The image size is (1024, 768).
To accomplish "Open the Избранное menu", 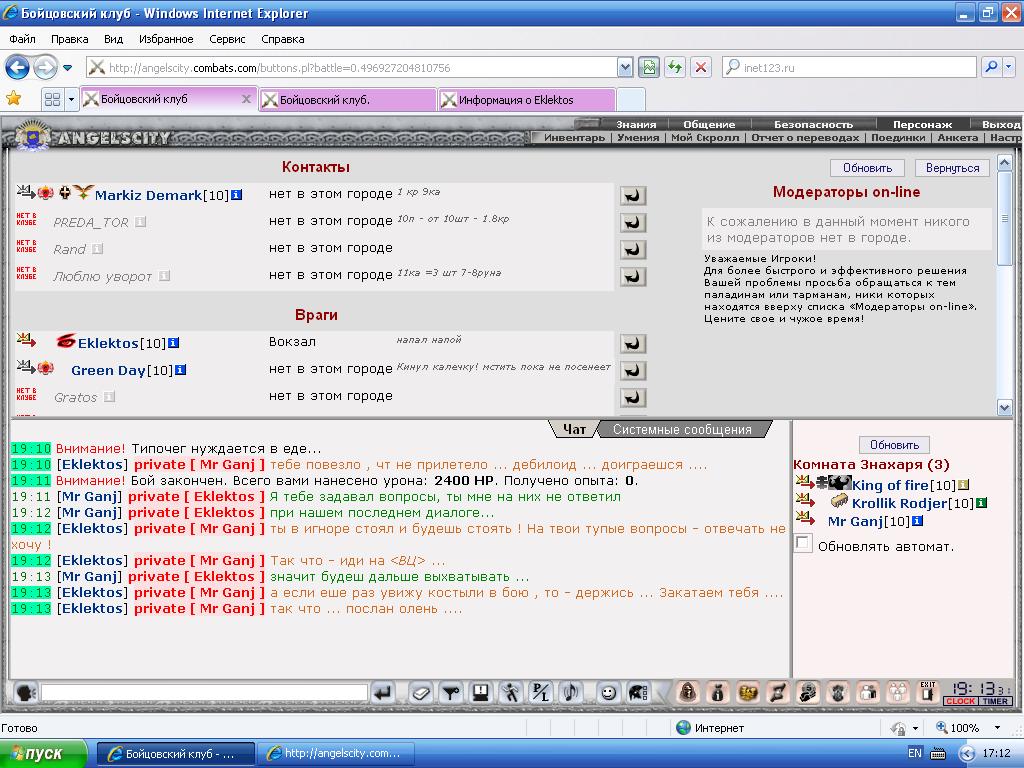I will point(166,39).
